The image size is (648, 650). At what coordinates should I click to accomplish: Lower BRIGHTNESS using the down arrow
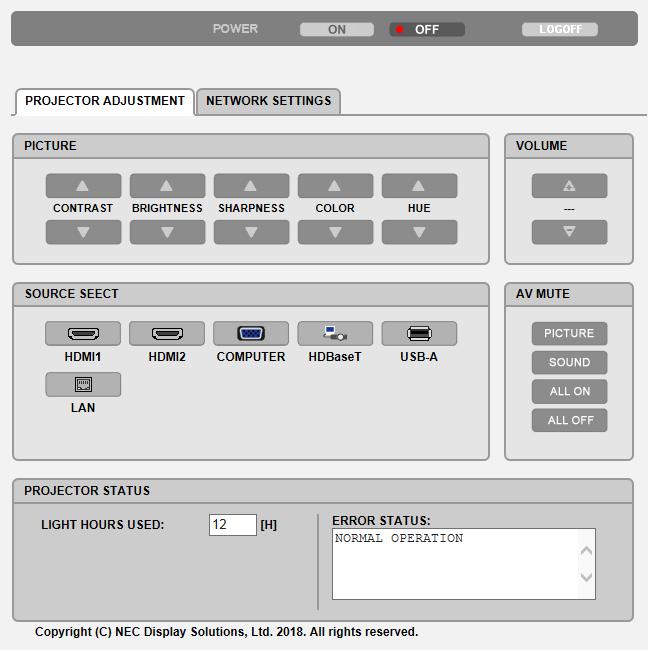[167, 232]
